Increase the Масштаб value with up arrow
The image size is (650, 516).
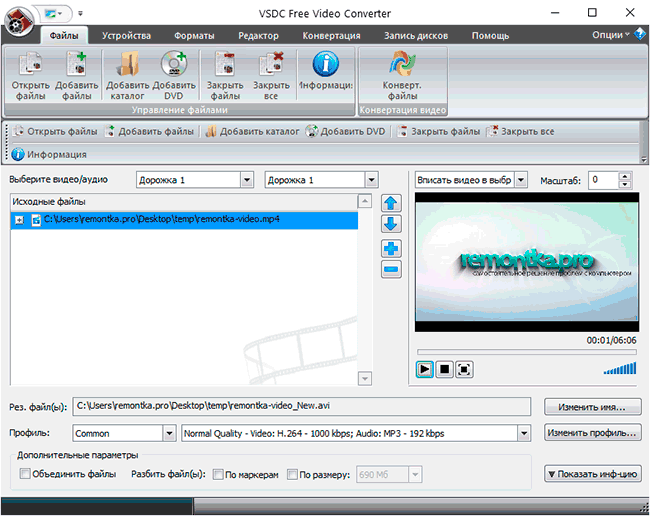coord(625,176)
